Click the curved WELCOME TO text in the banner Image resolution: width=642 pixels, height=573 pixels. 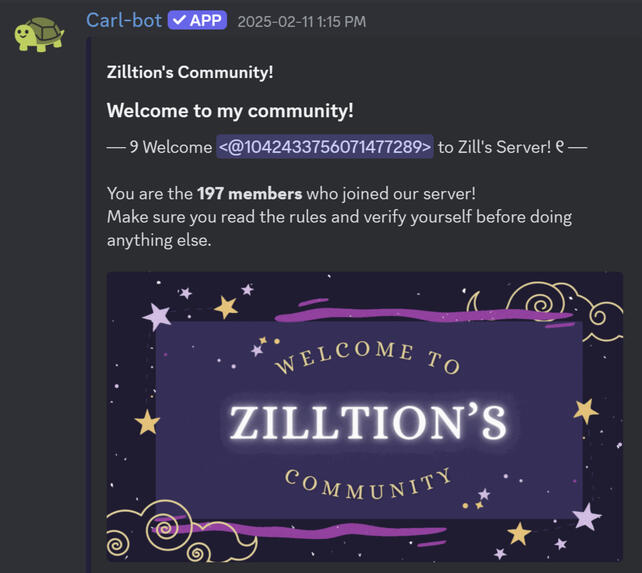[x=368, y=357]
